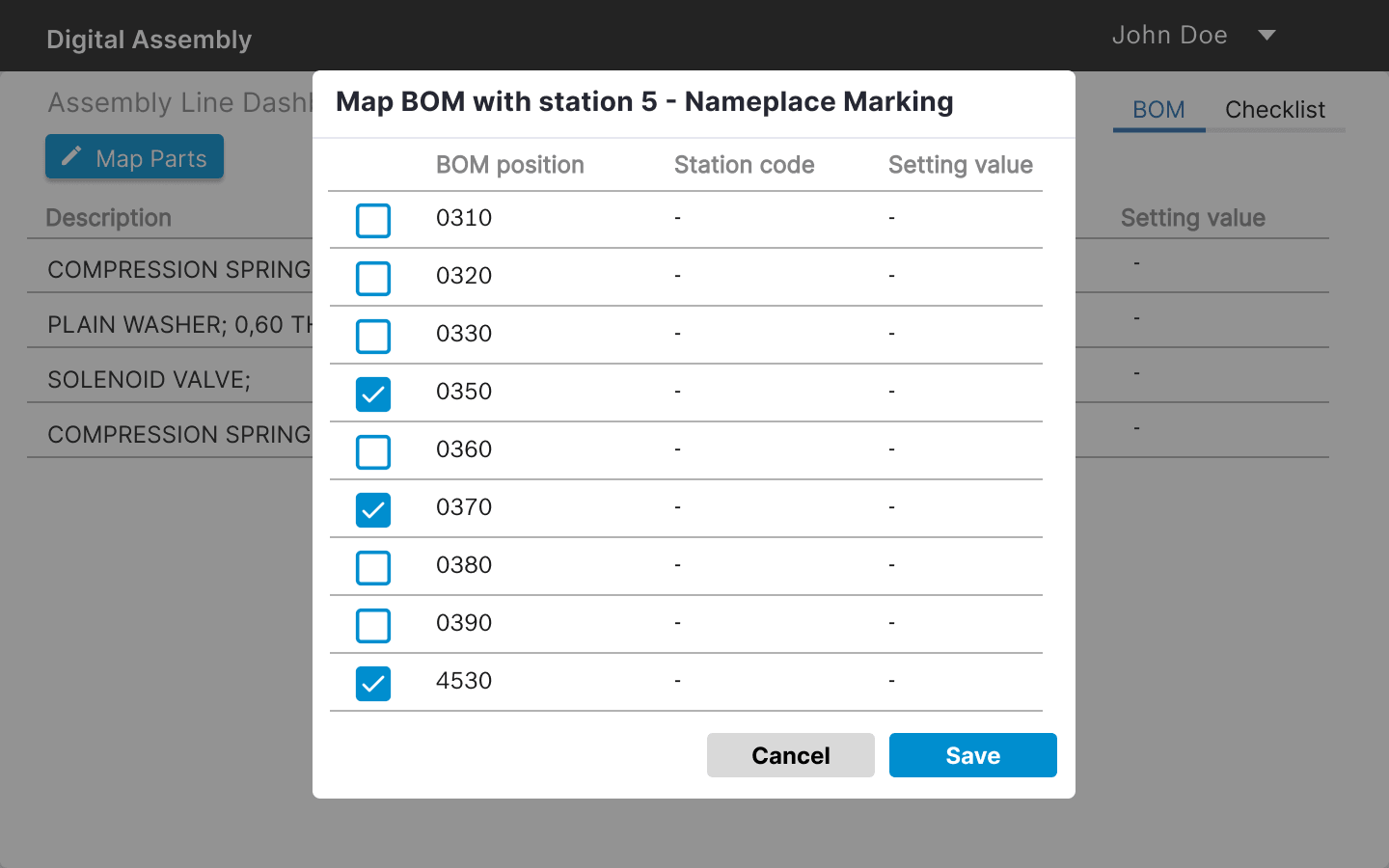Click the Map Parts button
Screen dimensions: 1389x868
point(134,156)
